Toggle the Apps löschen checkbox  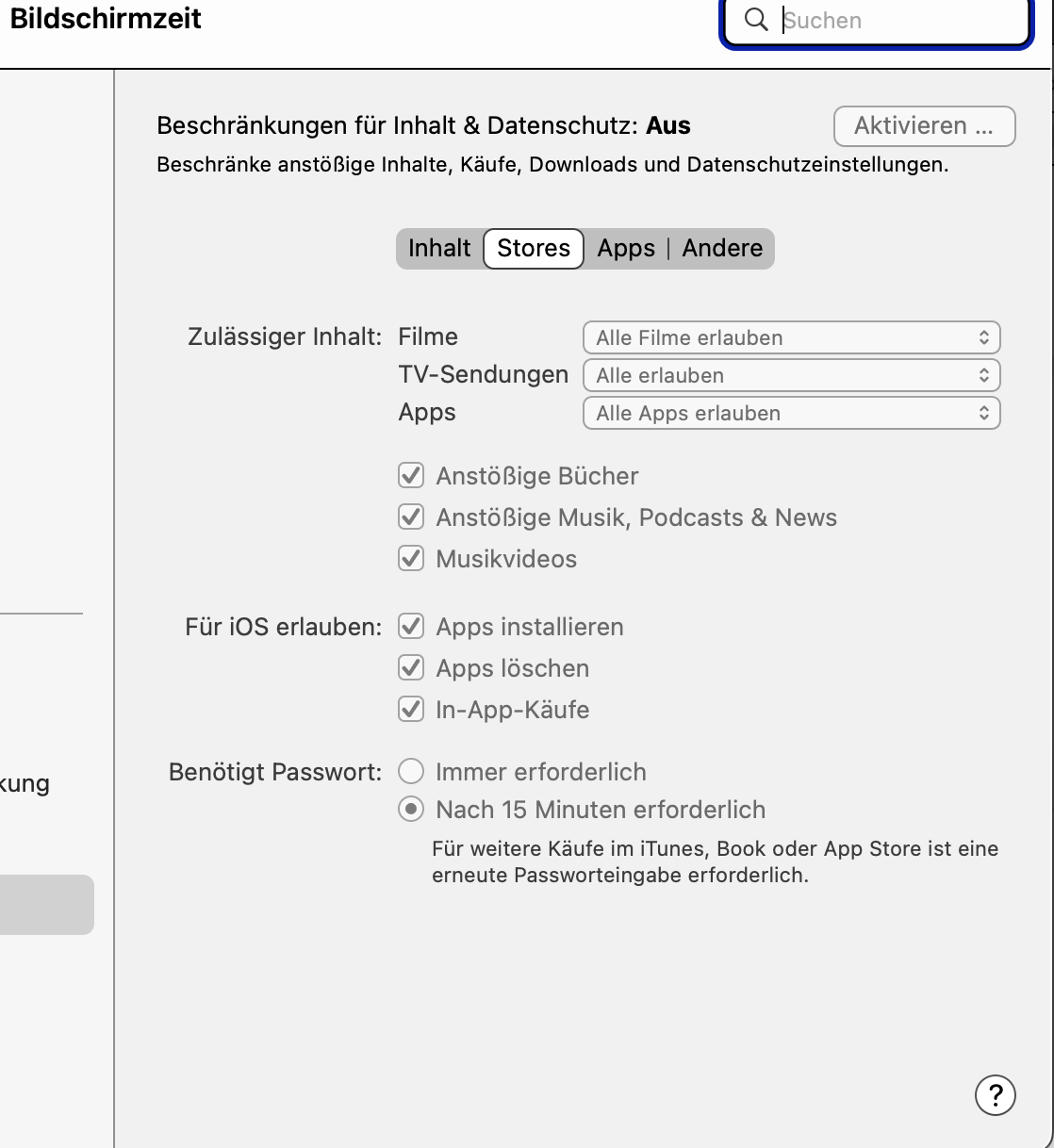tap(411, 668)
